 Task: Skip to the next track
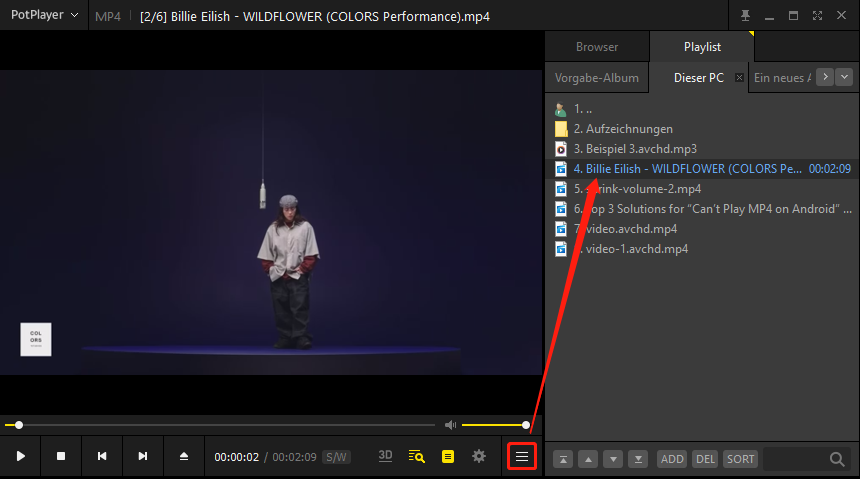[x=143, y=456]
